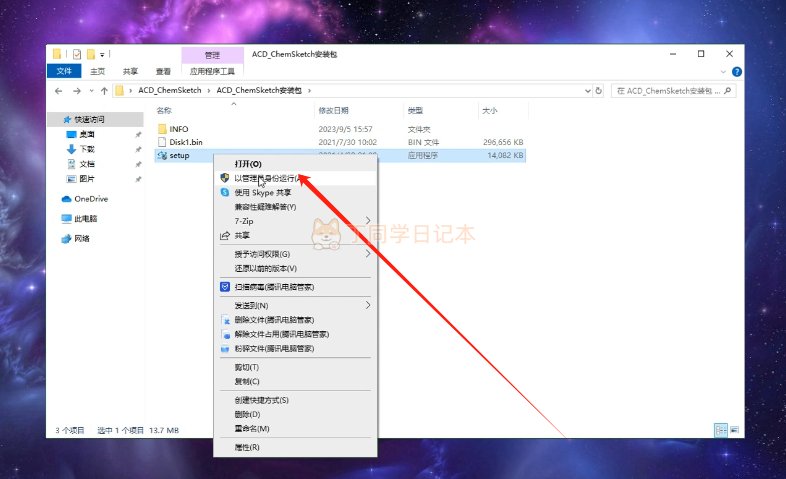Select 此电脑 in the navigation pane
This screenshot has height=479, width=786.
85,218
